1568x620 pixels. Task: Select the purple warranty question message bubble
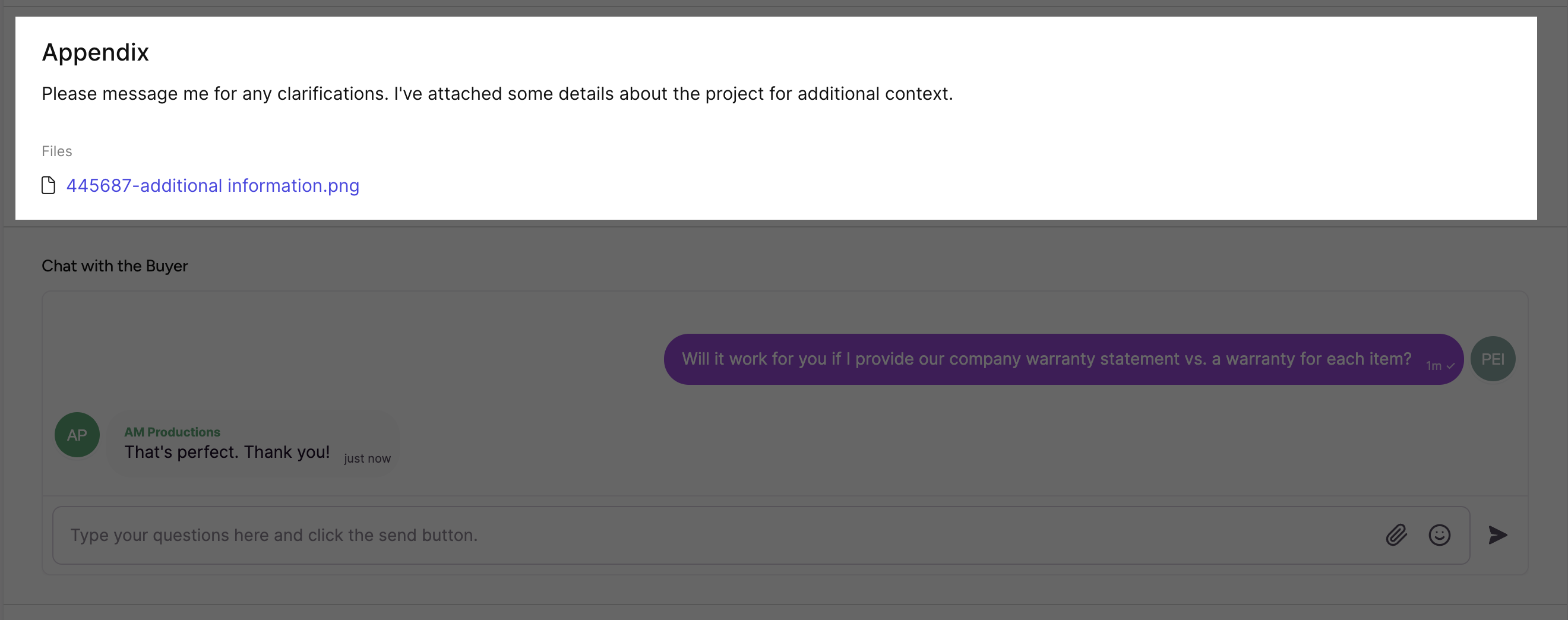[1035, 359]
